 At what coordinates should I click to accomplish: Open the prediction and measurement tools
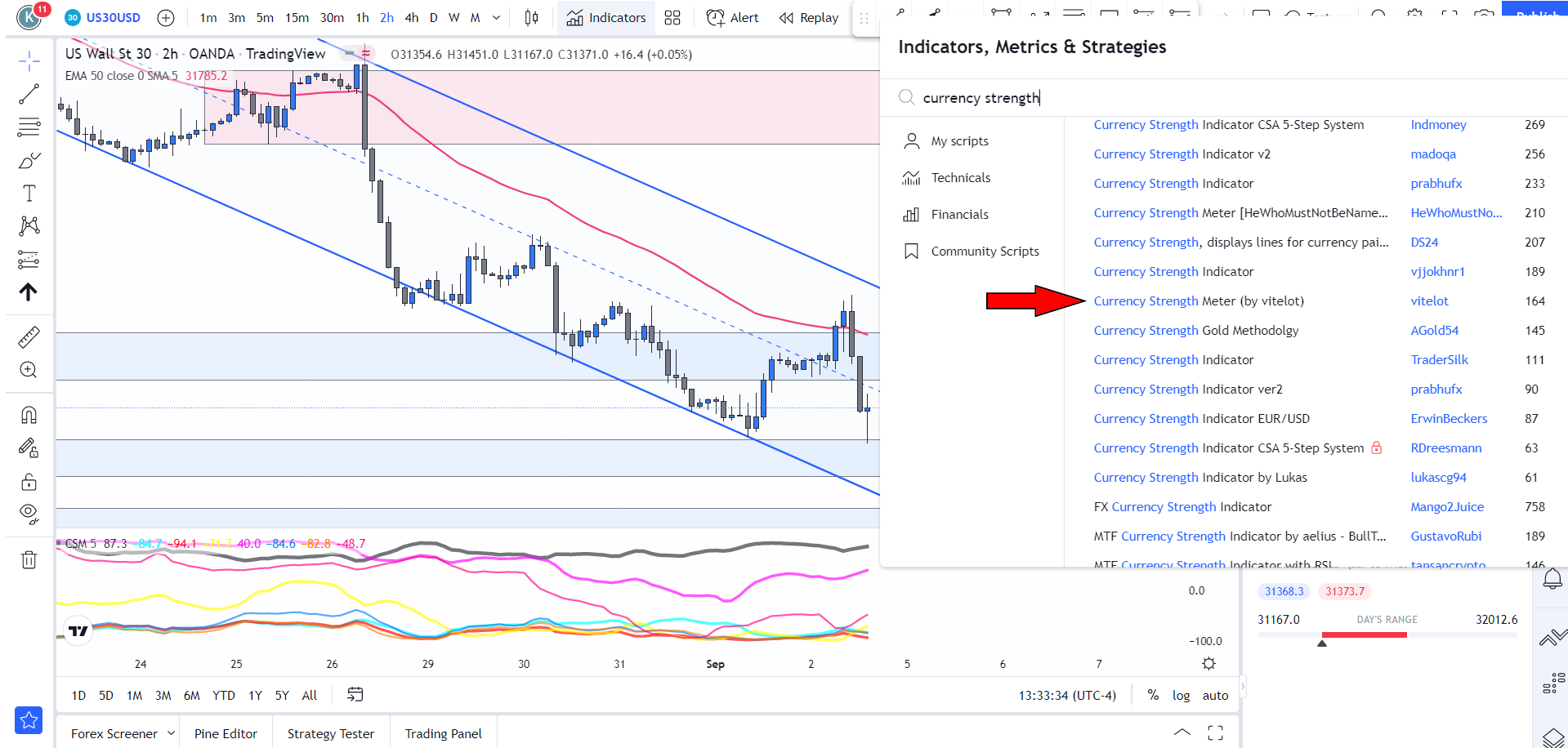[29, 259]
